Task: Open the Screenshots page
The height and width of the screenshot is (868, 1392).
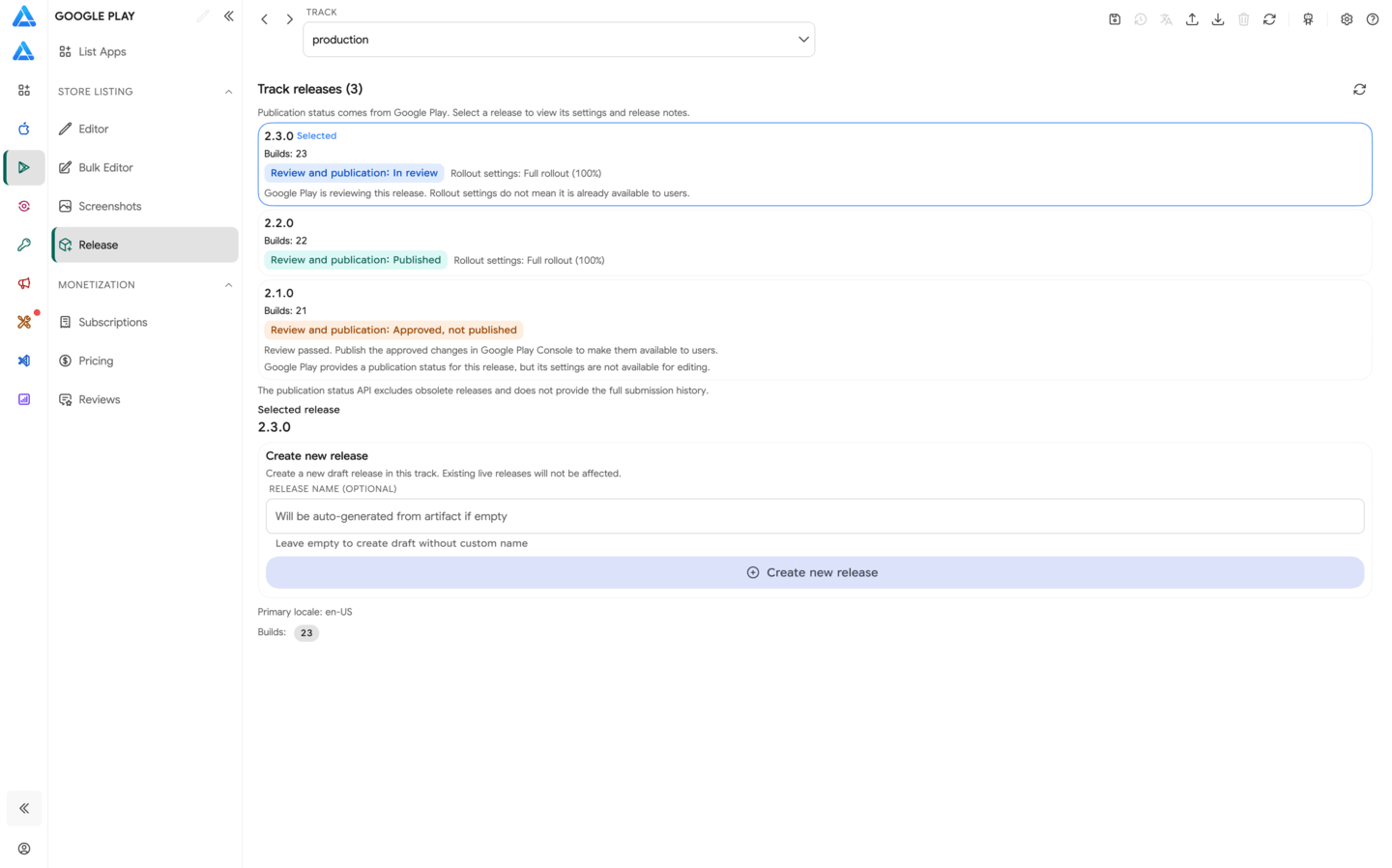Action: (x=145, y=206)
